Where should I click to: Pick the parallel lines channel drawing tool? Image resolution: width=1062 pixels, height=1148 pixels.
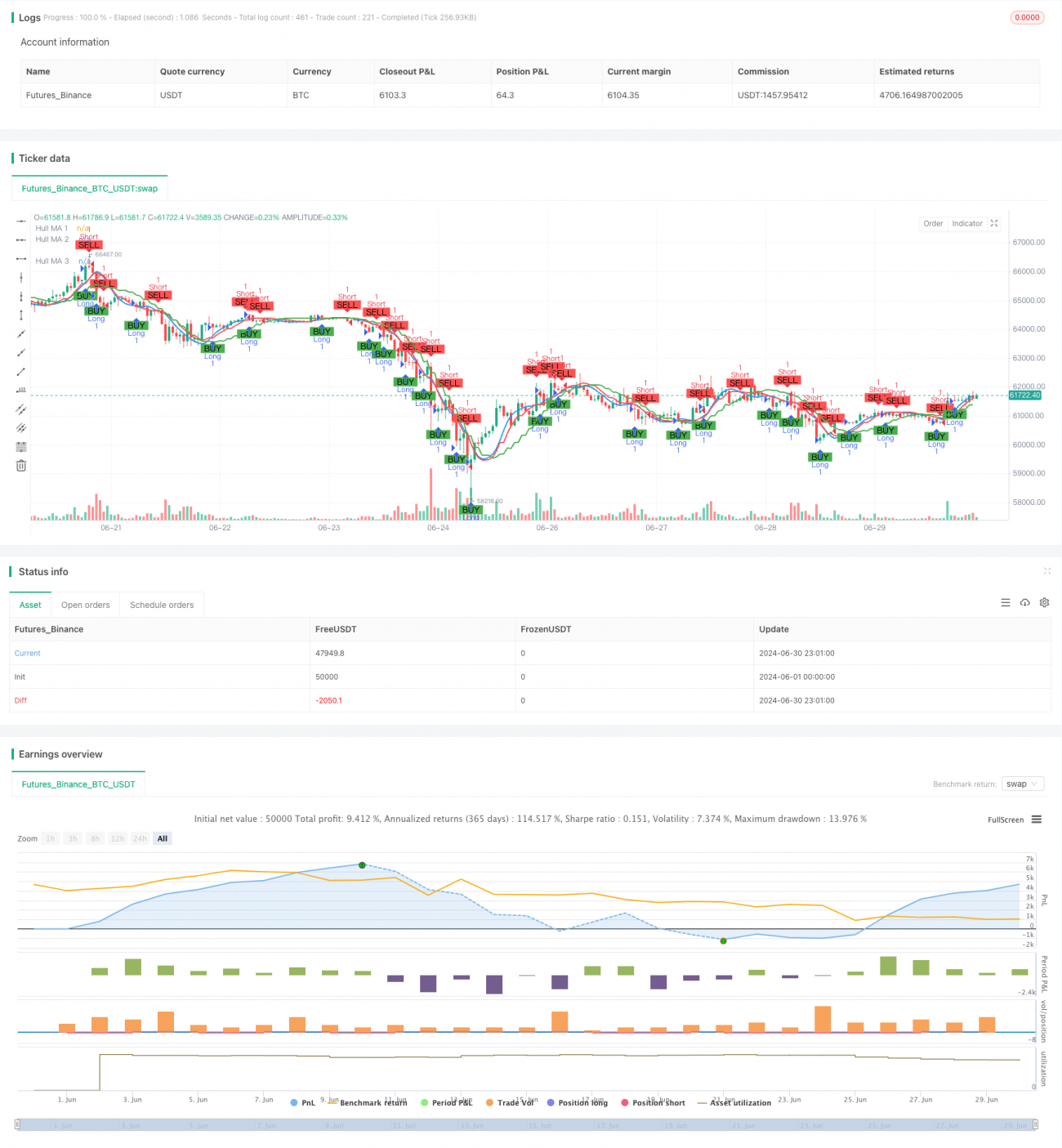tap(21, 409)
